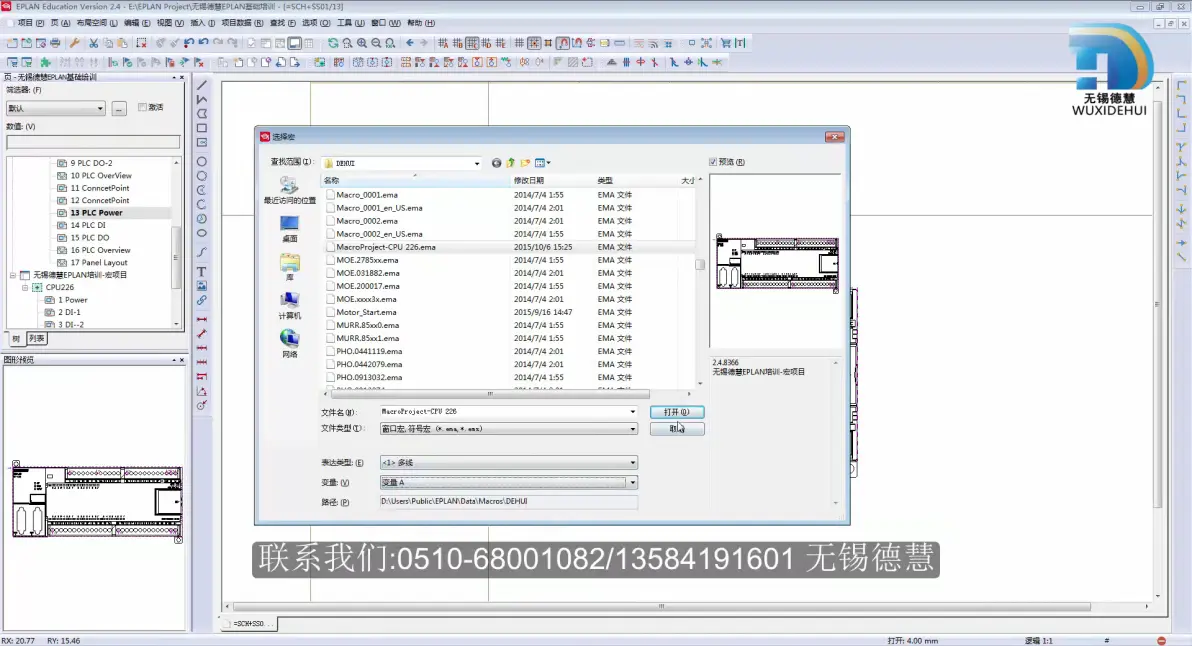Click the print icon in the main toolbar
This screenshot has width=1192, height=646.
point(55,43)
